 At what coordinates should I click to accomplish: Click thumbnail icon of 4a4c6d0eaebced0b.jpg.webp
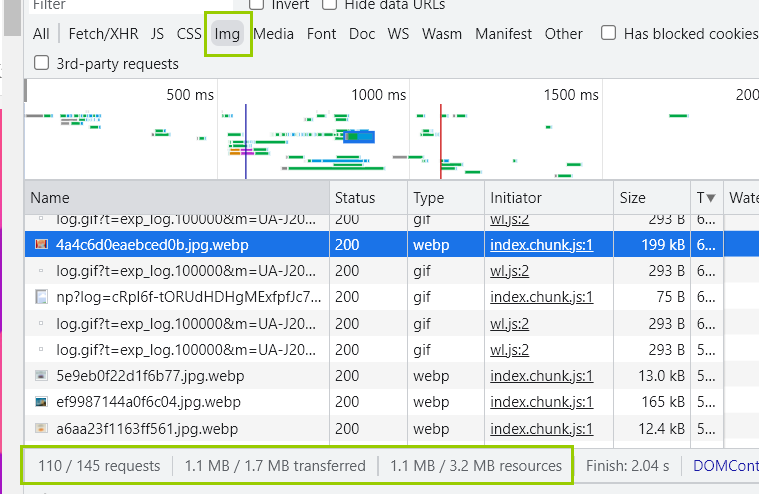click(41, 244)
